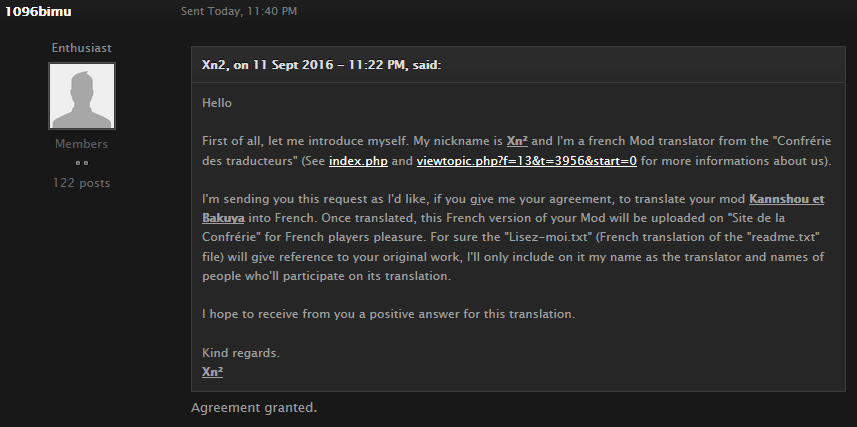857x427 pixels.
Task: Click the default avatar silhouette image
Action: pyautogui.click(x=82, y=96)
